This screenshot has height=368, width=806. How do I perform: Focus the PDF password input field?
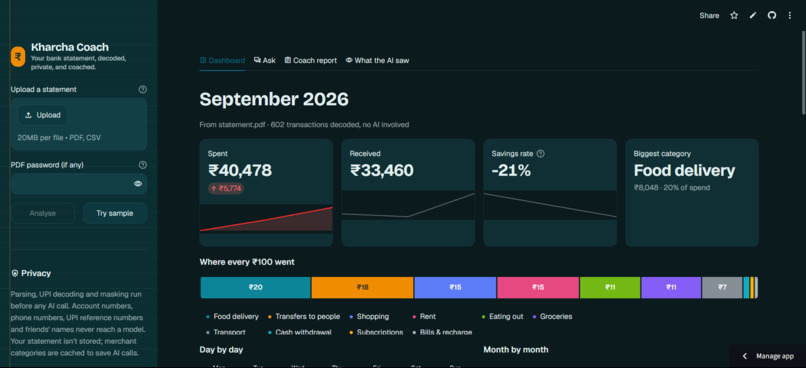[x=79, y=184]
